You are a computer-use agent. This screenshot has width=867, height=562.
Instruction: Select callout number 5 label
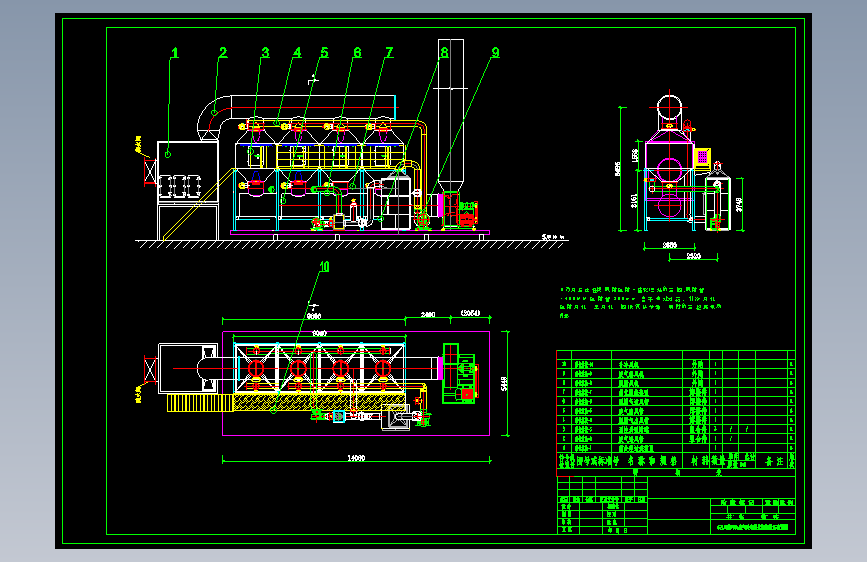point(325,53)
